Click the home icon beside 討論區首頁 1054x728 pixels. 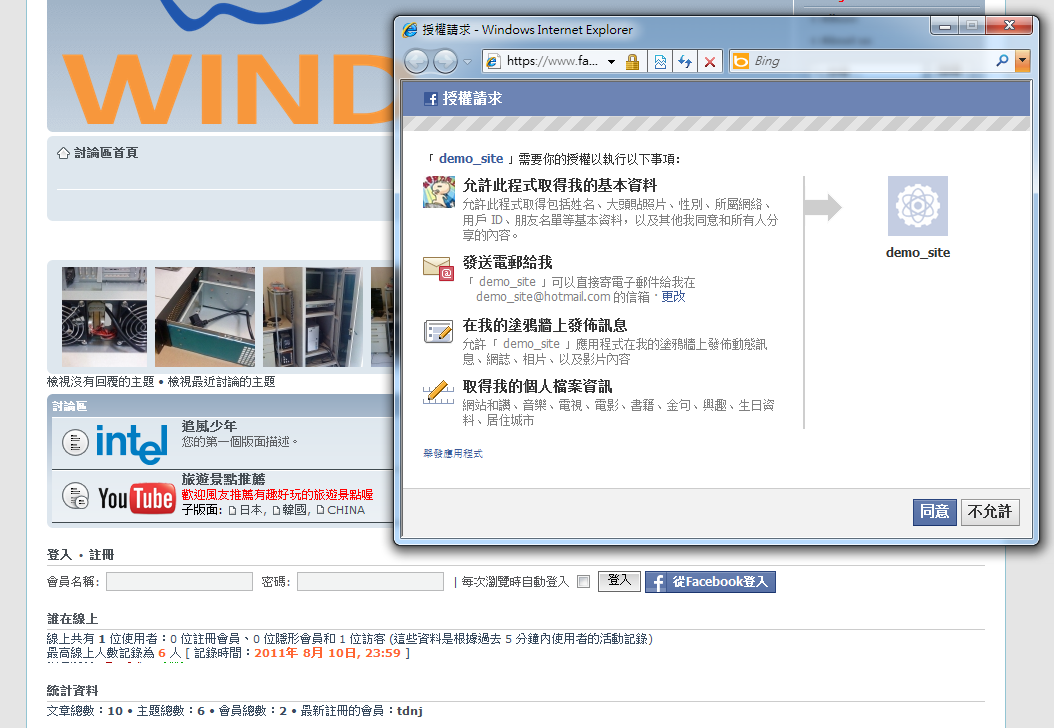click(x=63, y=153)
